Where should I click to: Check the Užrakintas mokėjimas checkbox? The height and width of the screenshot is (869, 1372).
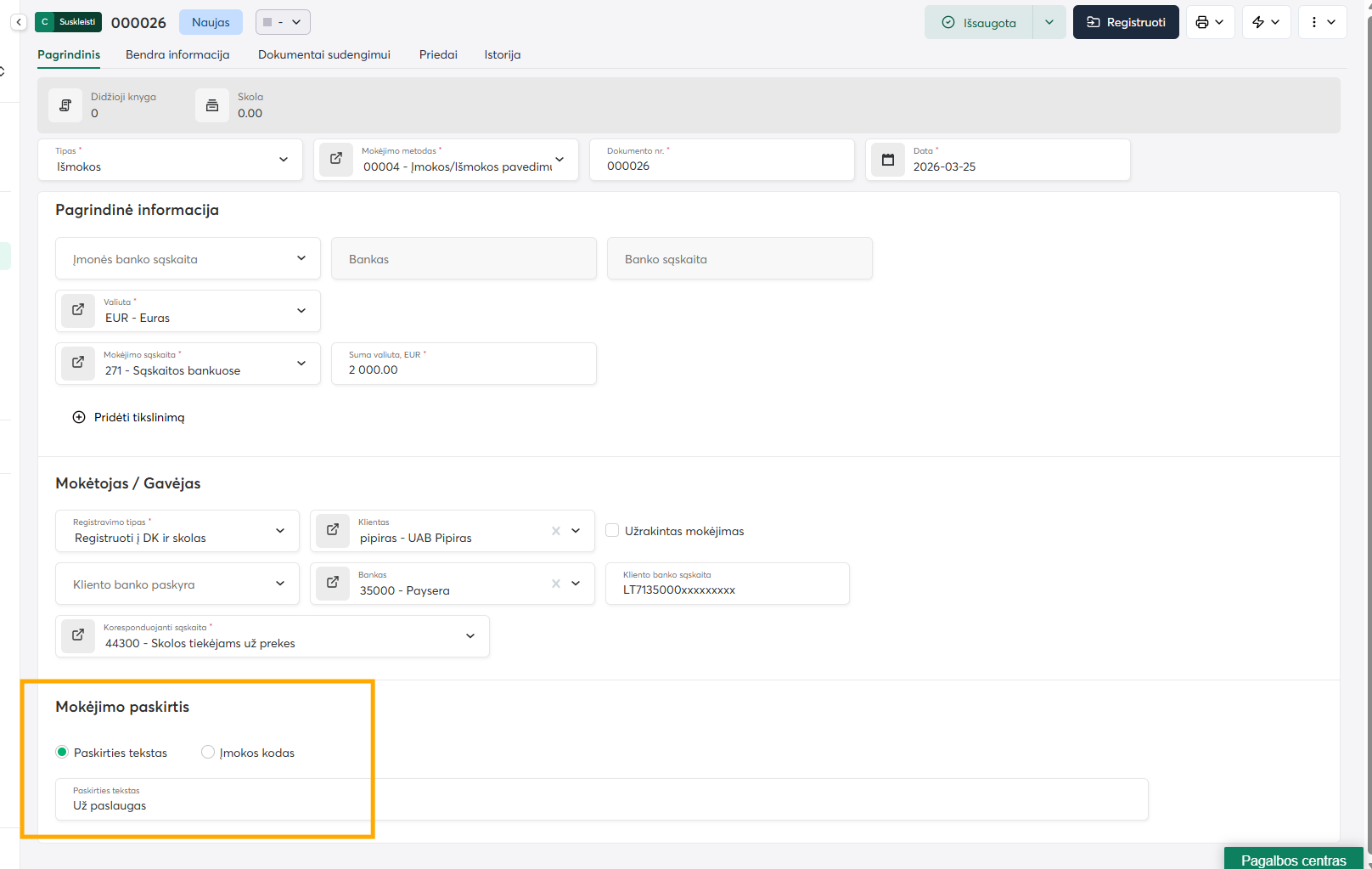click(x=612, y=531)
